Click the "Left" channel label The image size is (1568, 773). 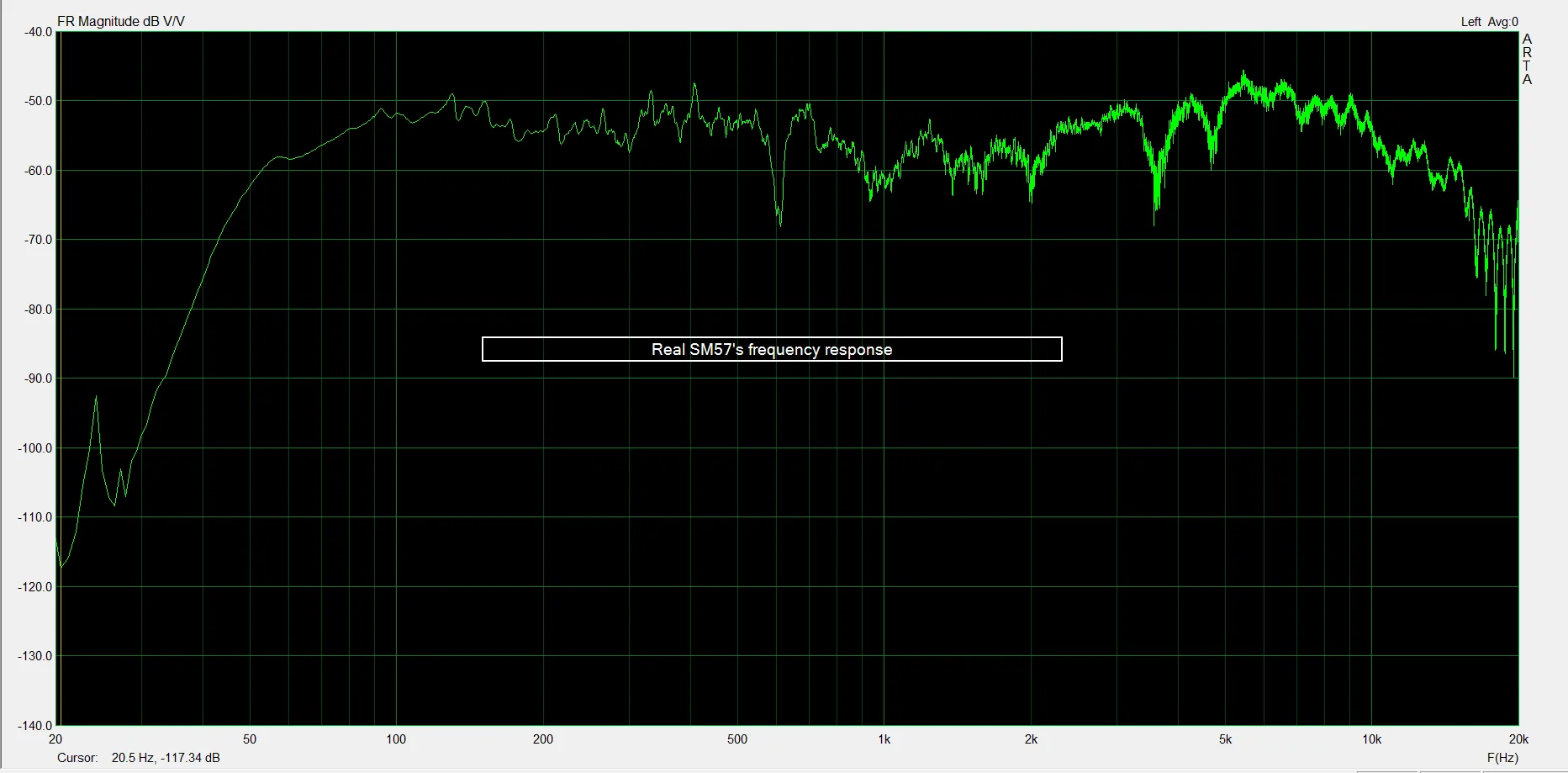pyautogui.click(x=1470, y=22)
